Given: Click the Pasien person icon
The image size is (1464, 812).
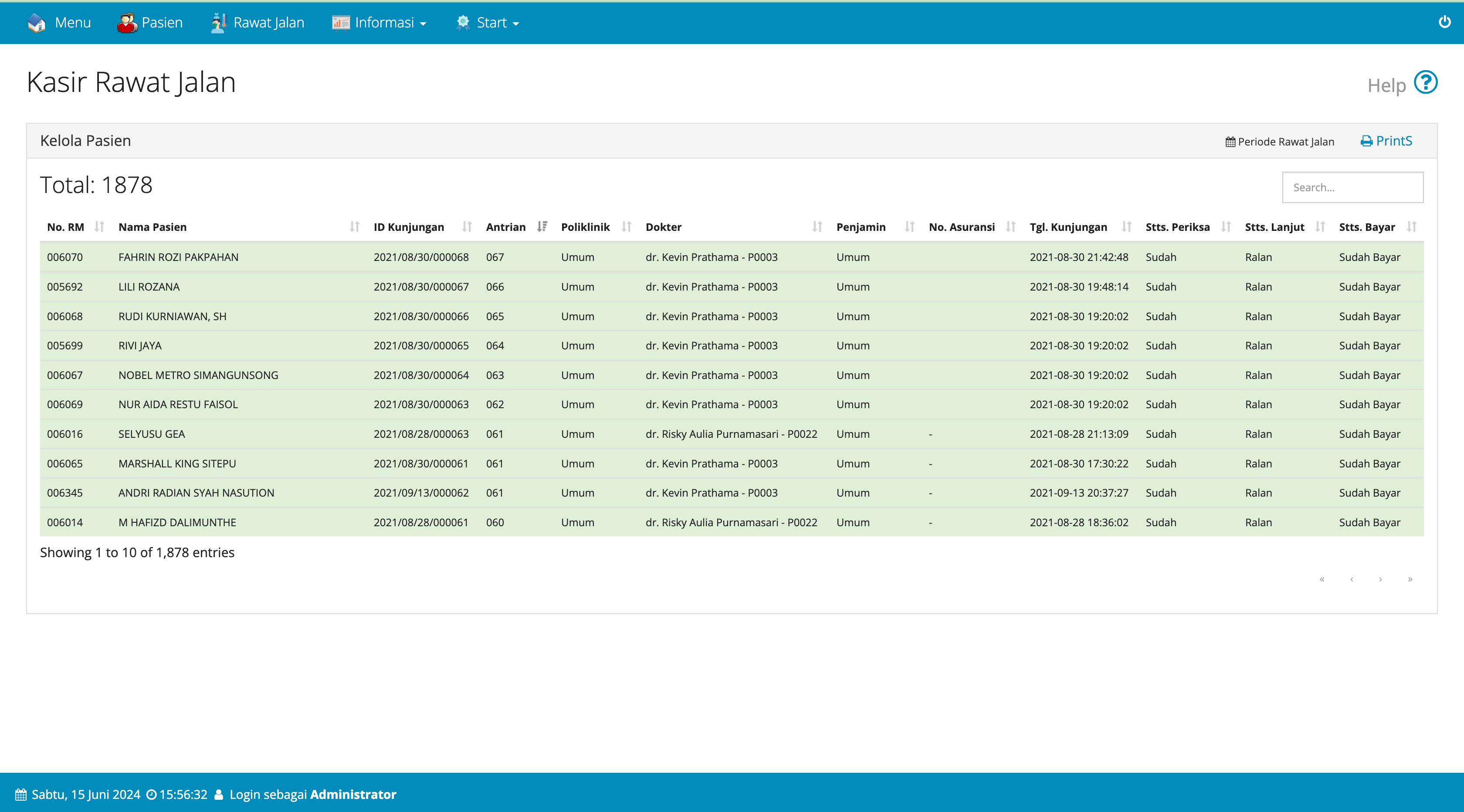Looking at the screenshot, I should tap(127, 23).
